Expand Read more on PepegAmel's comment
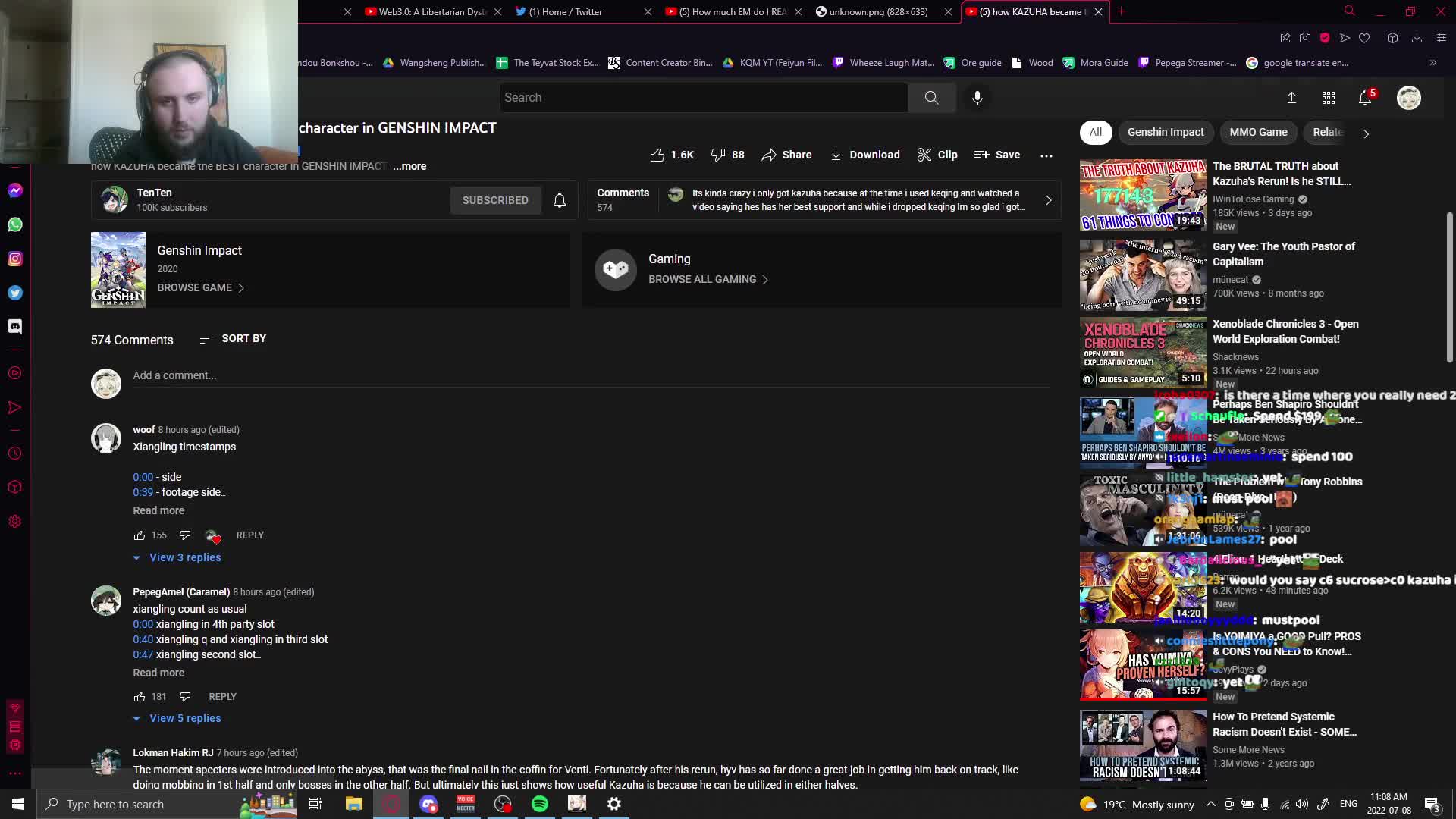Viewport: 1456px width, 819px height. point(158,673)
